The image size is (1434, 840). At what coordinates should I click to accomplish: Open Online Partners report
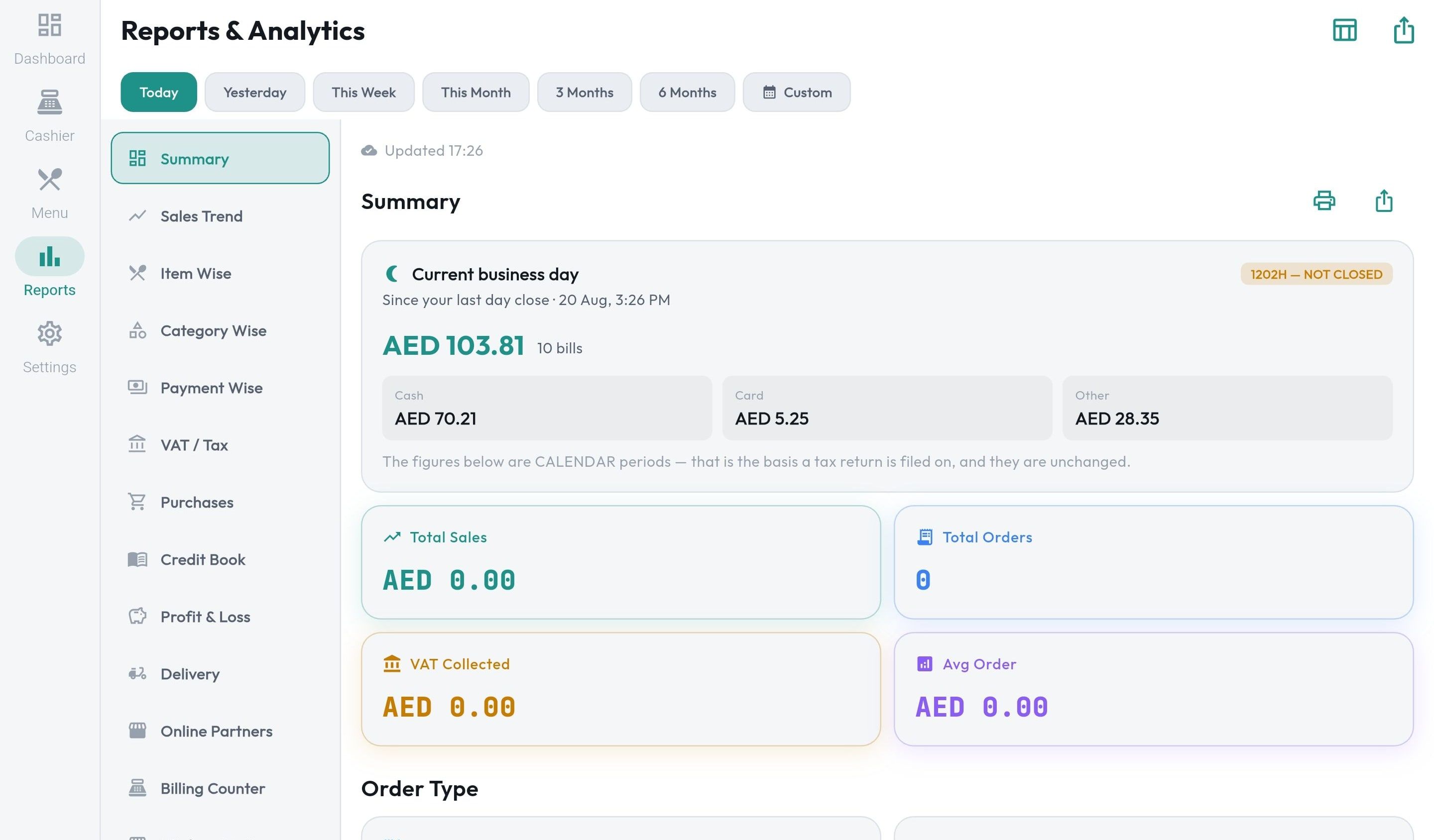220,731
